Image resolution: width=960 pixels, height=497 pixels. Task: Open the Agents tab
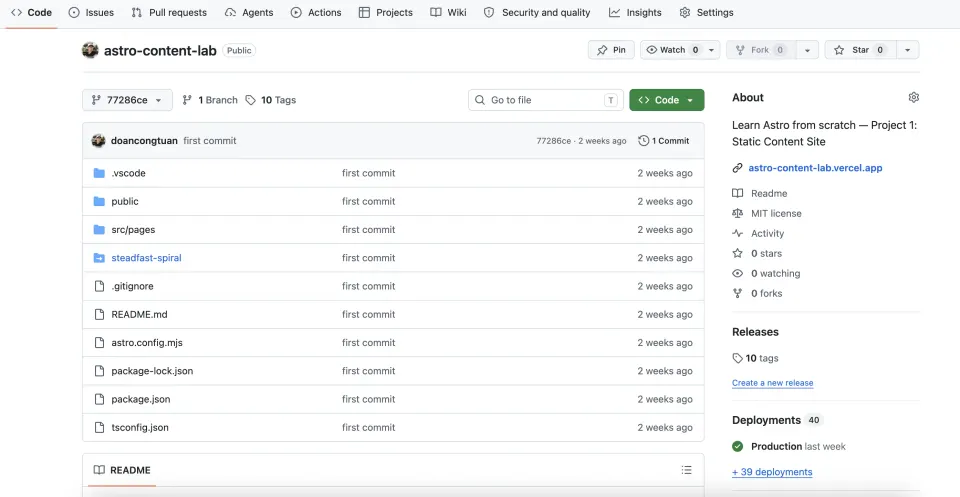coord(248,12)
